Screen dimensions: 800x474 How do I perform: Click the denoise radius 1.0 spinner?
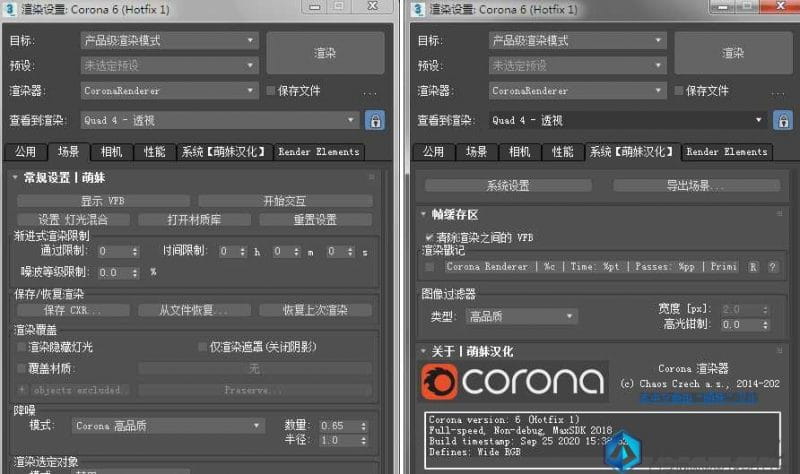(x=363, y=440)
